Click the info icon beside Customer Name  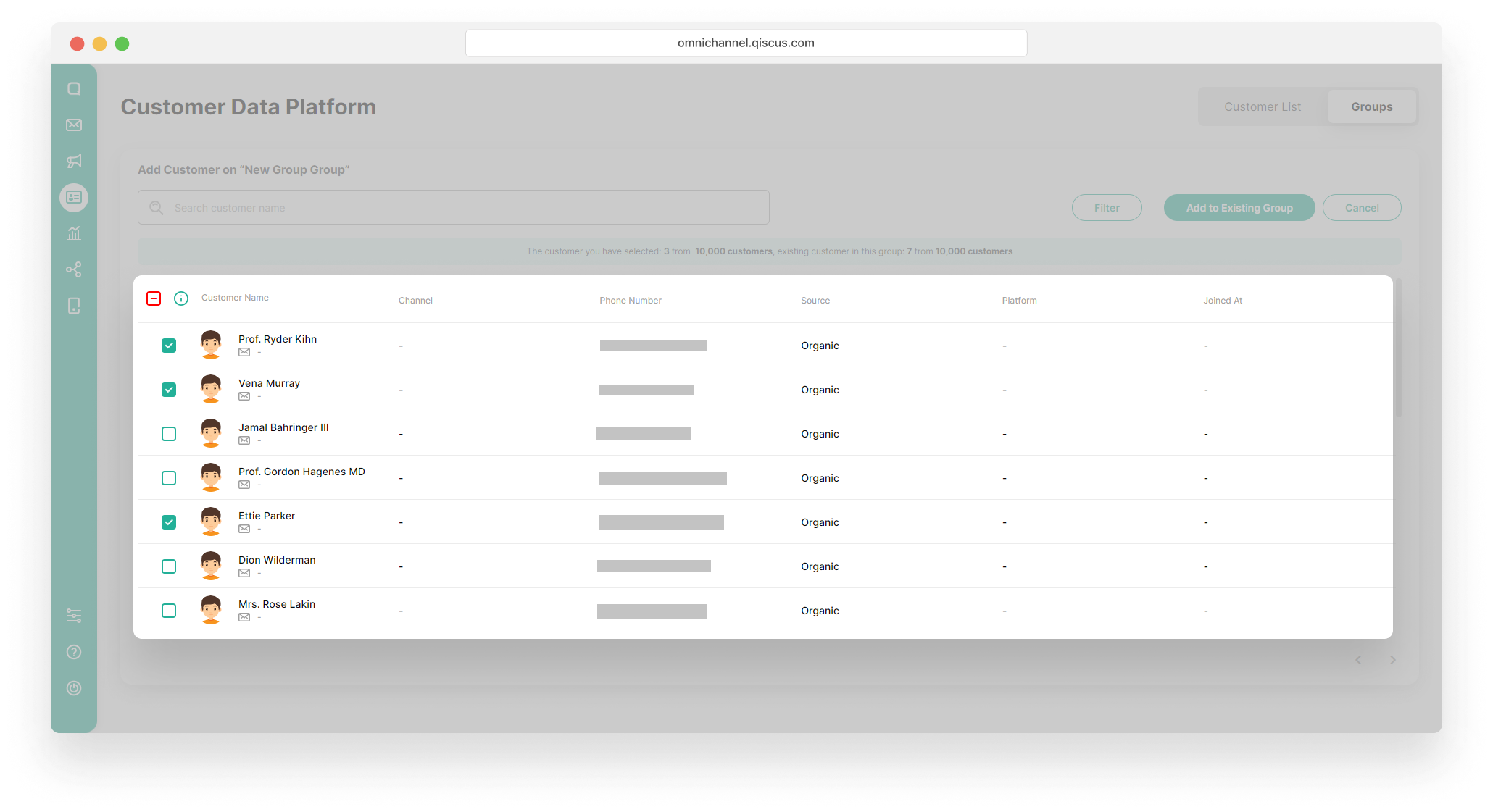181,298
